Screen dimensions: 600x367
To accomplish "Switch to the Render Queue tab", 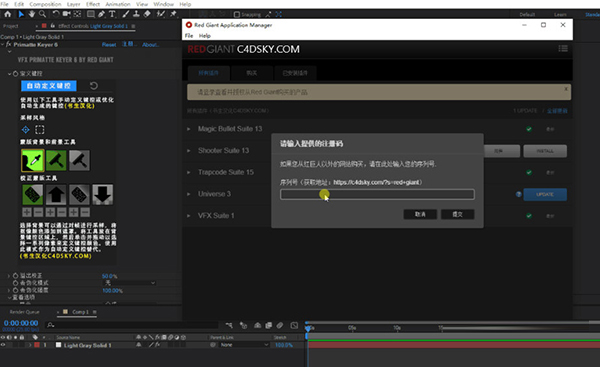I will pos(24,312).
